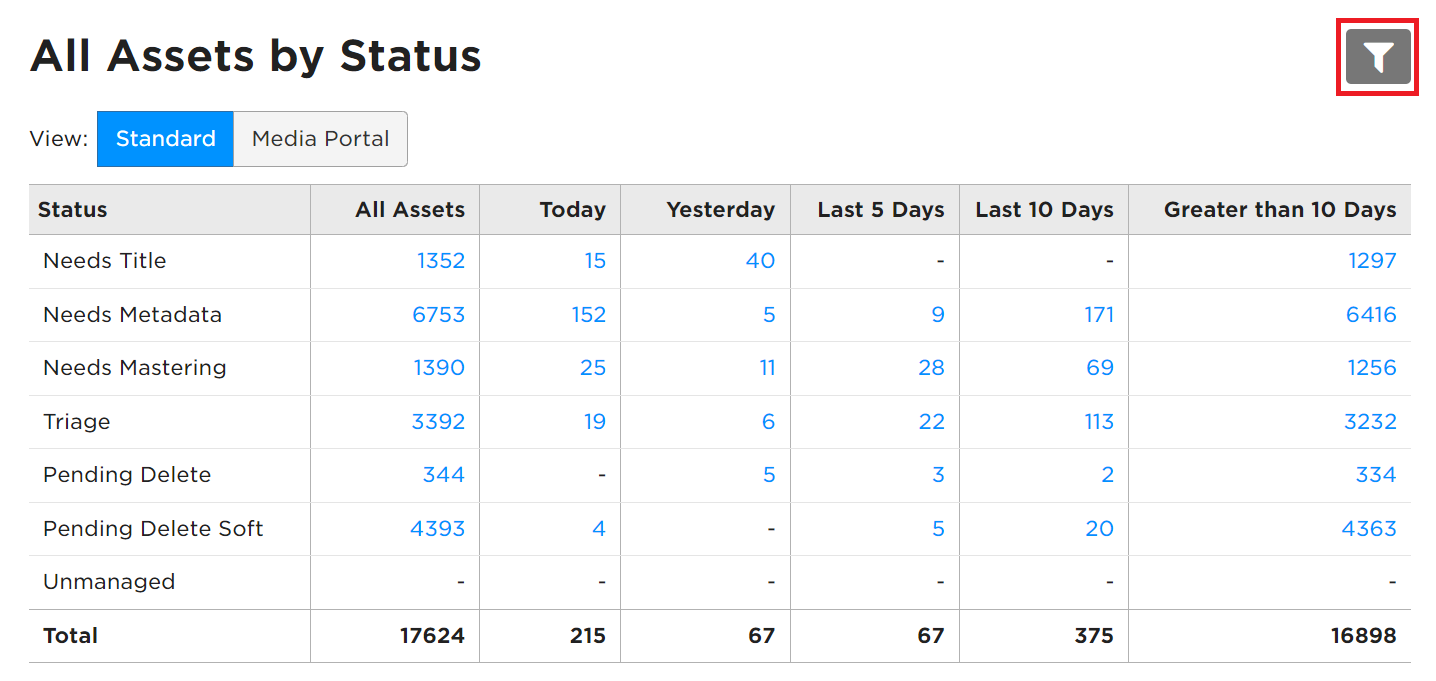1436x681 pixels.
Task: Click the All Assets column header
Action: coord(410,210)
